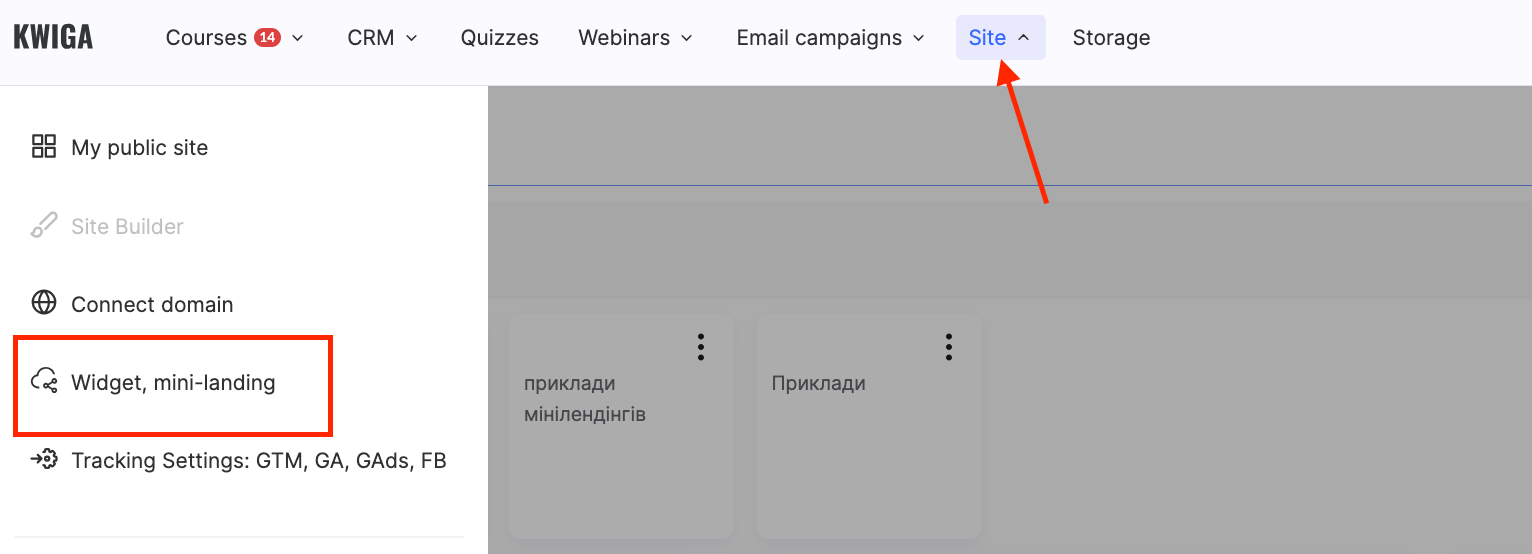
Task: Select Widget, mini-landing
Action: [x=173, y=382]
